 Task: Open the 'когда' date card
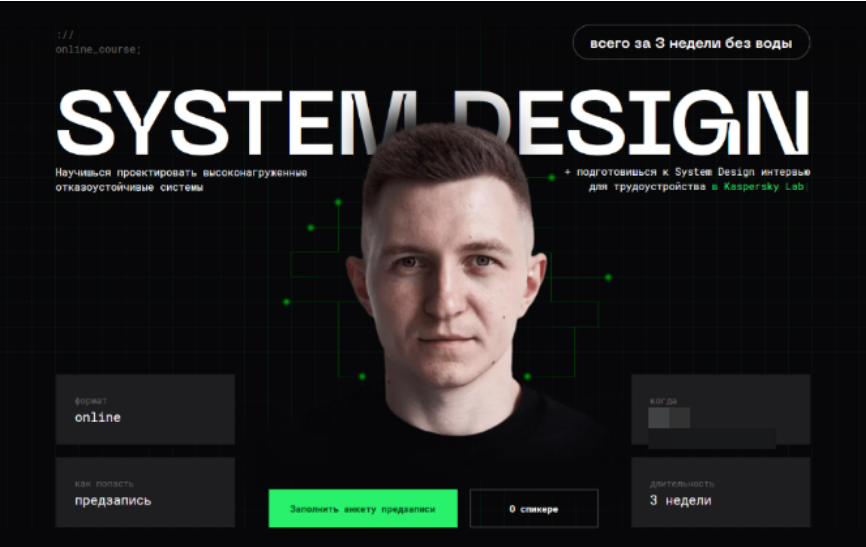pos(720,409)
